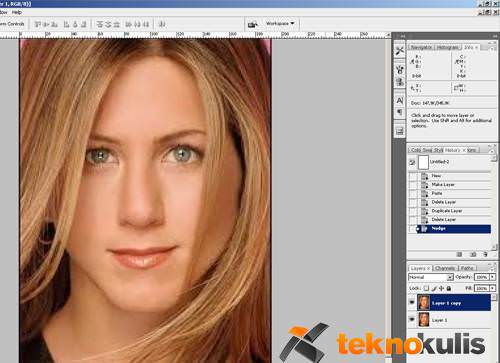Switch to the Navigator tab
Viewport: 500px width, 363px height.
(x=422, y=47)
